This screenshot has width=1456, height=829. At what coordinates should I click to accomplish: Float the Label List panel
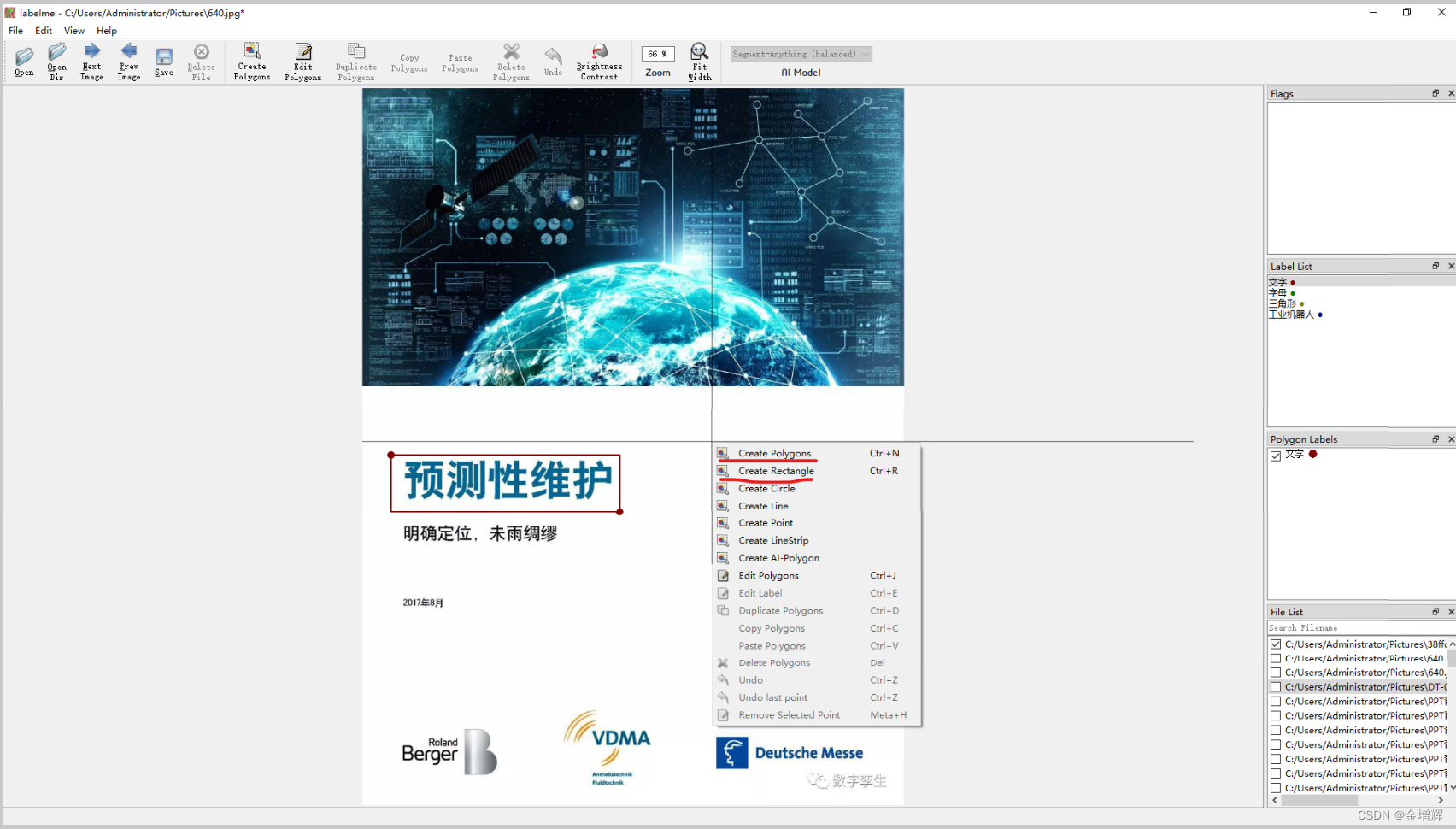[x=1435, y=266]
